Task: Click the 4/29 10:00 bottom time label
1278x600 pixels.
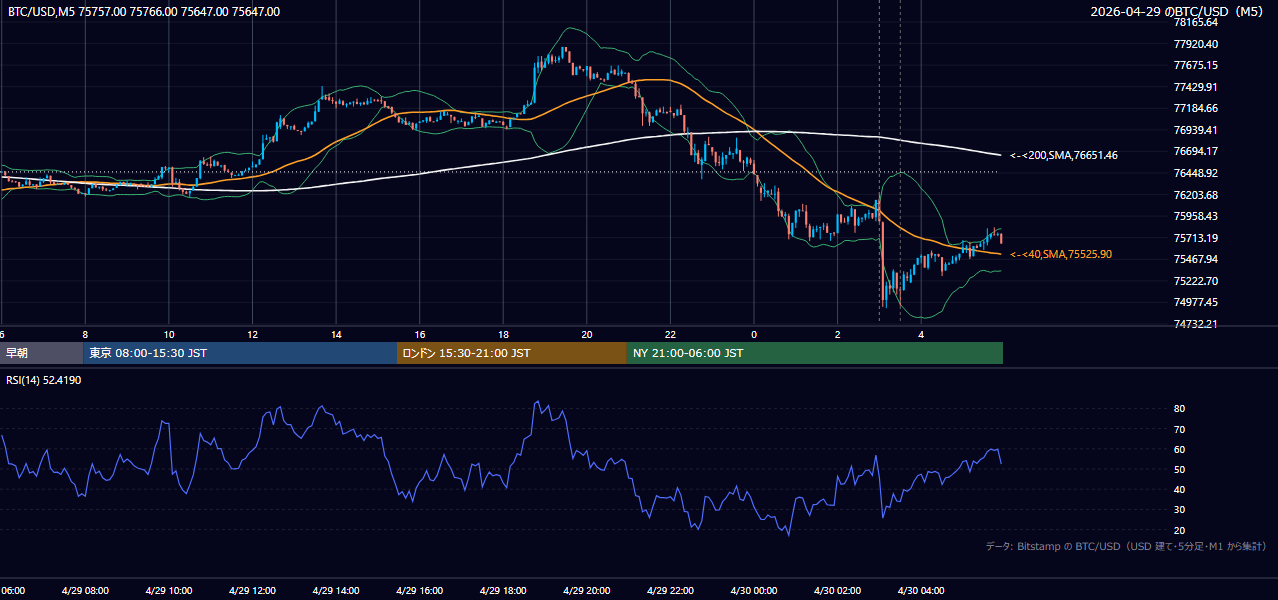Action: (x=168, y=591)
